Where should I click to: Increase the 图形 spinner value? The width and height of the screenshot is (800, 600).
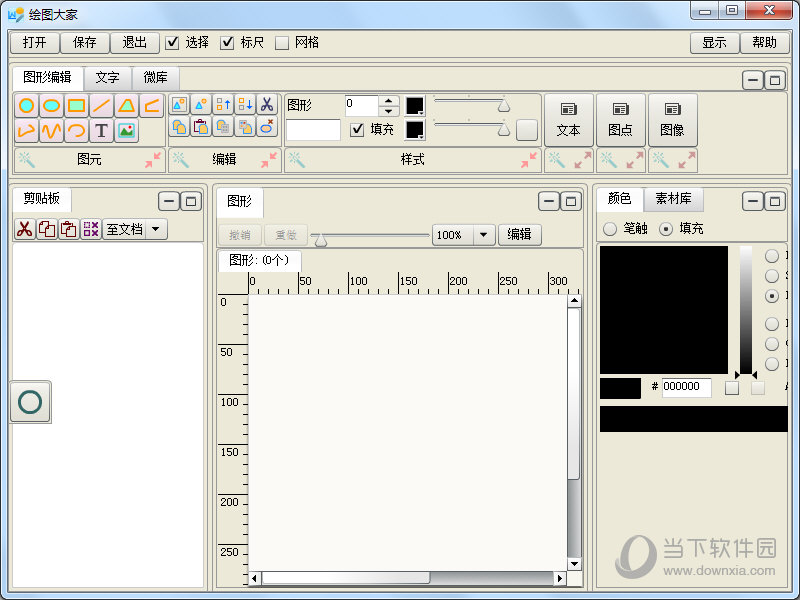389,100
